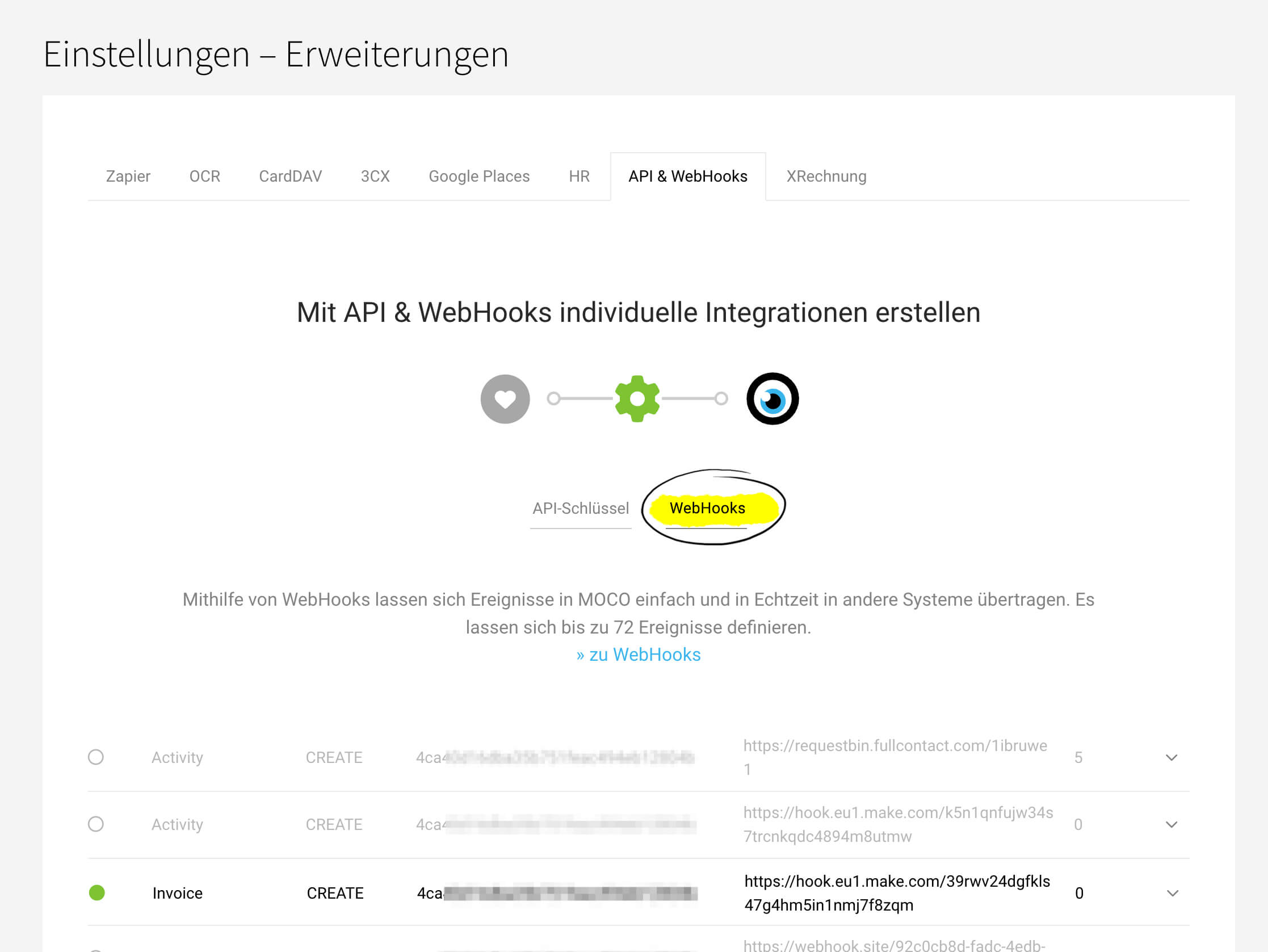
Task: Open the Zapier tab
Action: [x=128, y=176]
